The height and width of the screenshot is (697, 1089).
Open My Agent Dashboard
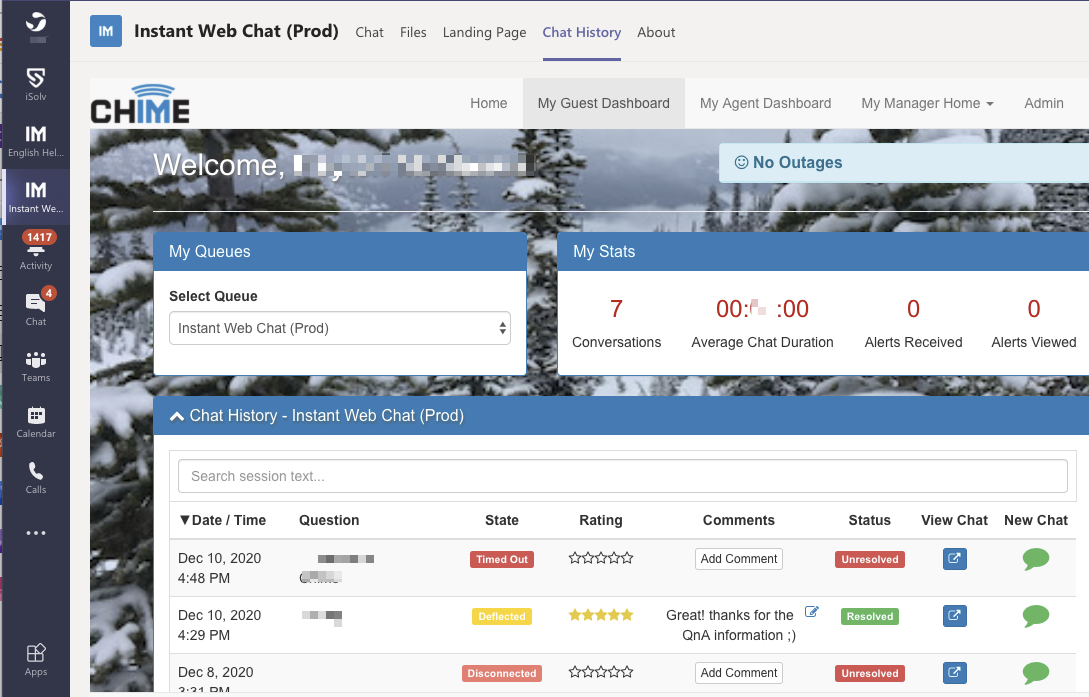[765, 103]
